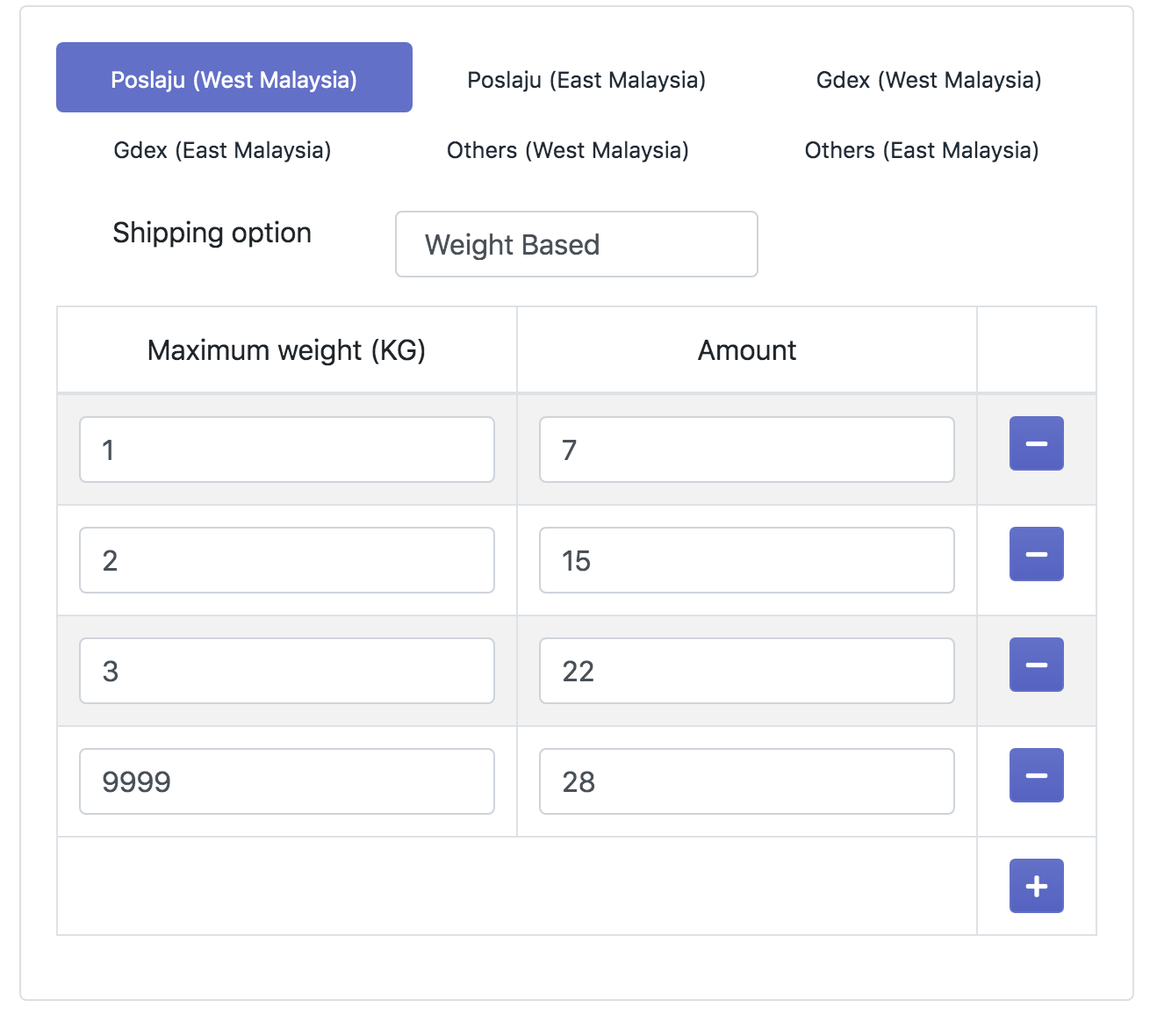
Task: Switch to Poslaju (East Malaysia) tab
Action: click(x=586, y=80)
